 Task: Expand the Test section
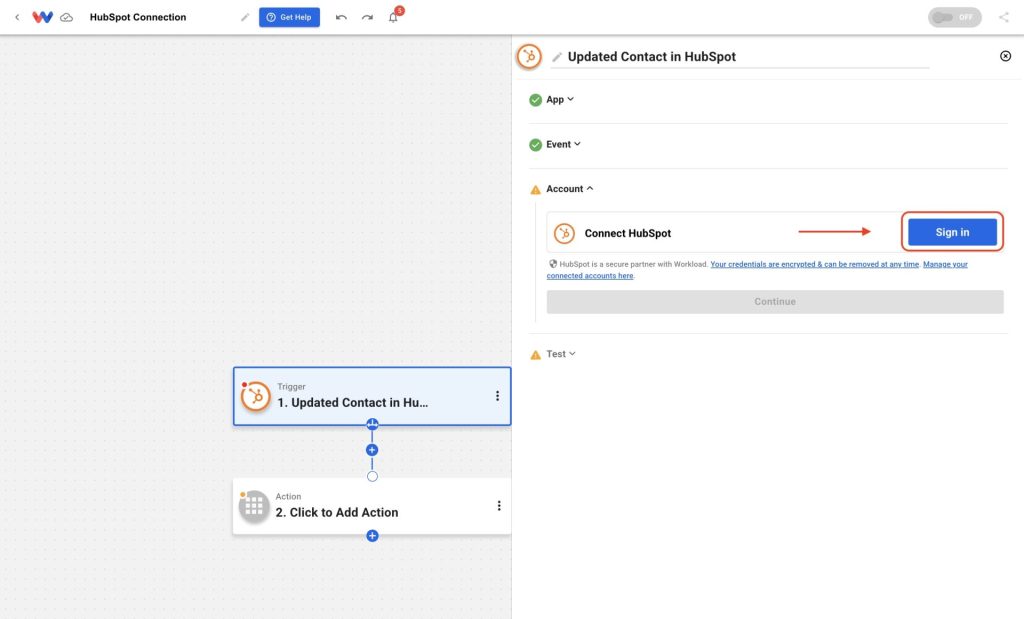point(560,354)
